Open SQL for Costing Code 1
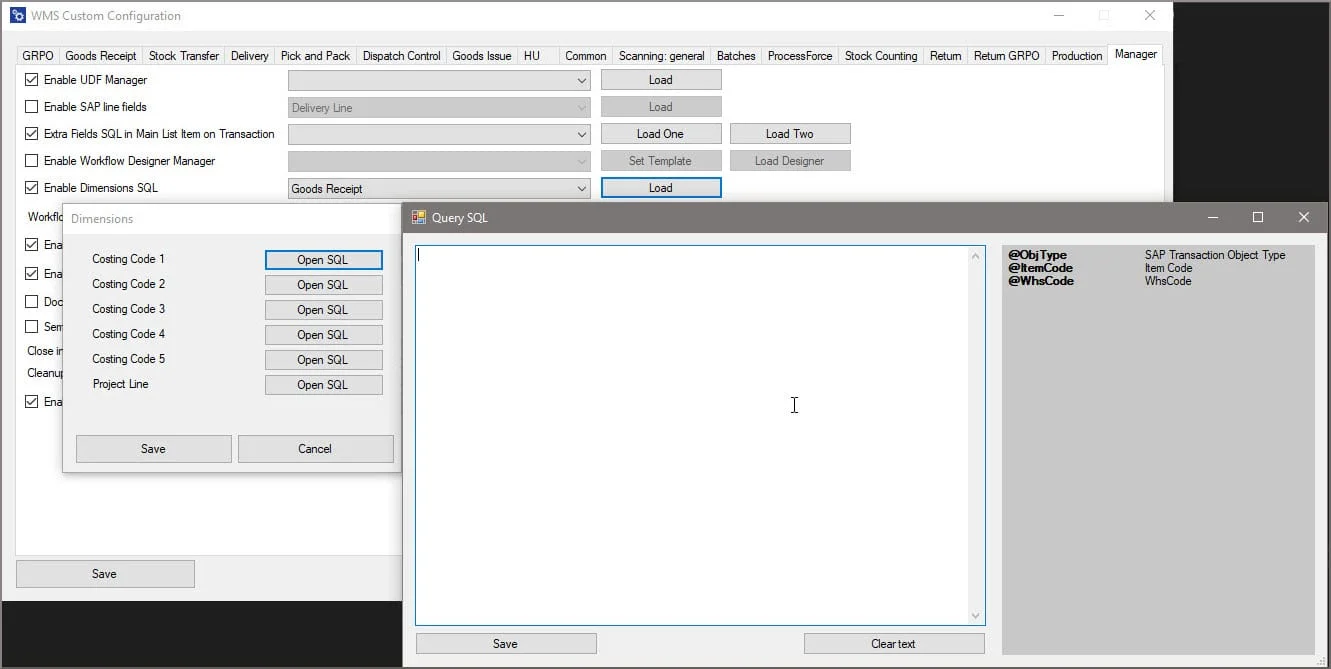The image size is (1331, 669). [x=324, y=260]
